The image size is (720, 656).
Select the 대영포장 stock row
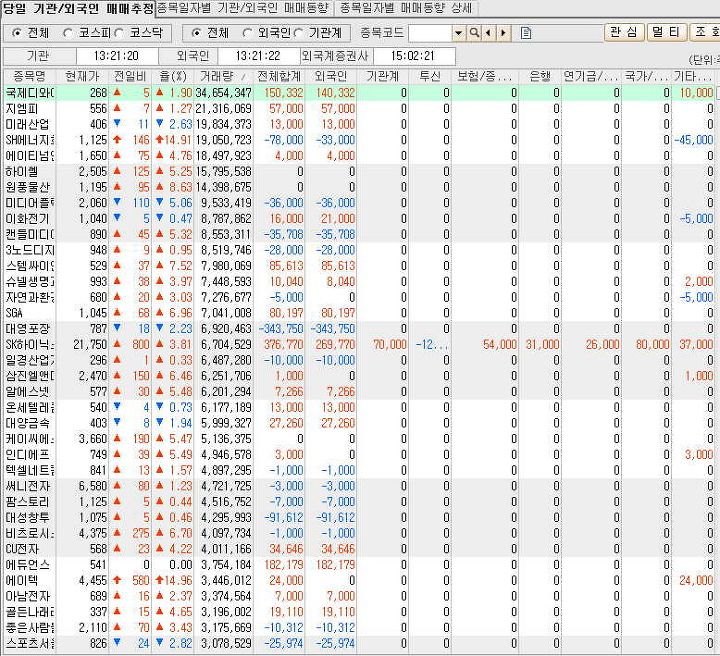(x=359, y=329)
